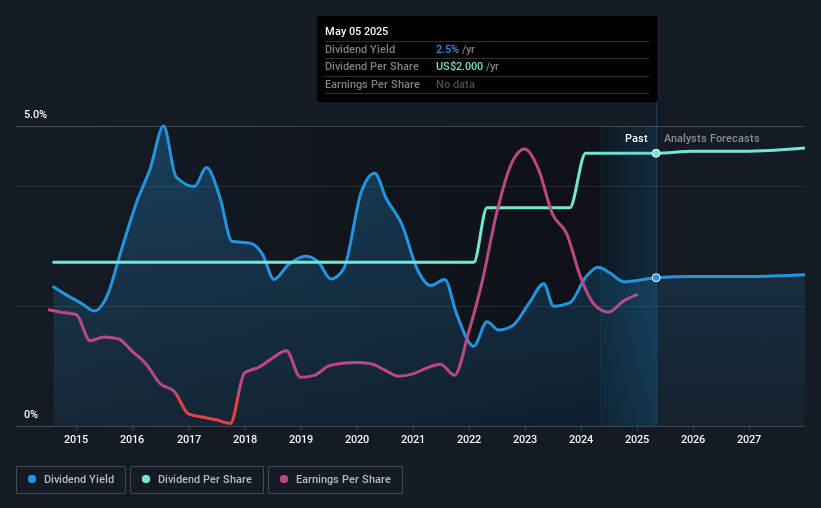The image size is (821, 508).
Task: Click the tooltip Earnings Per Share row label
Action: tap(372, 84)
